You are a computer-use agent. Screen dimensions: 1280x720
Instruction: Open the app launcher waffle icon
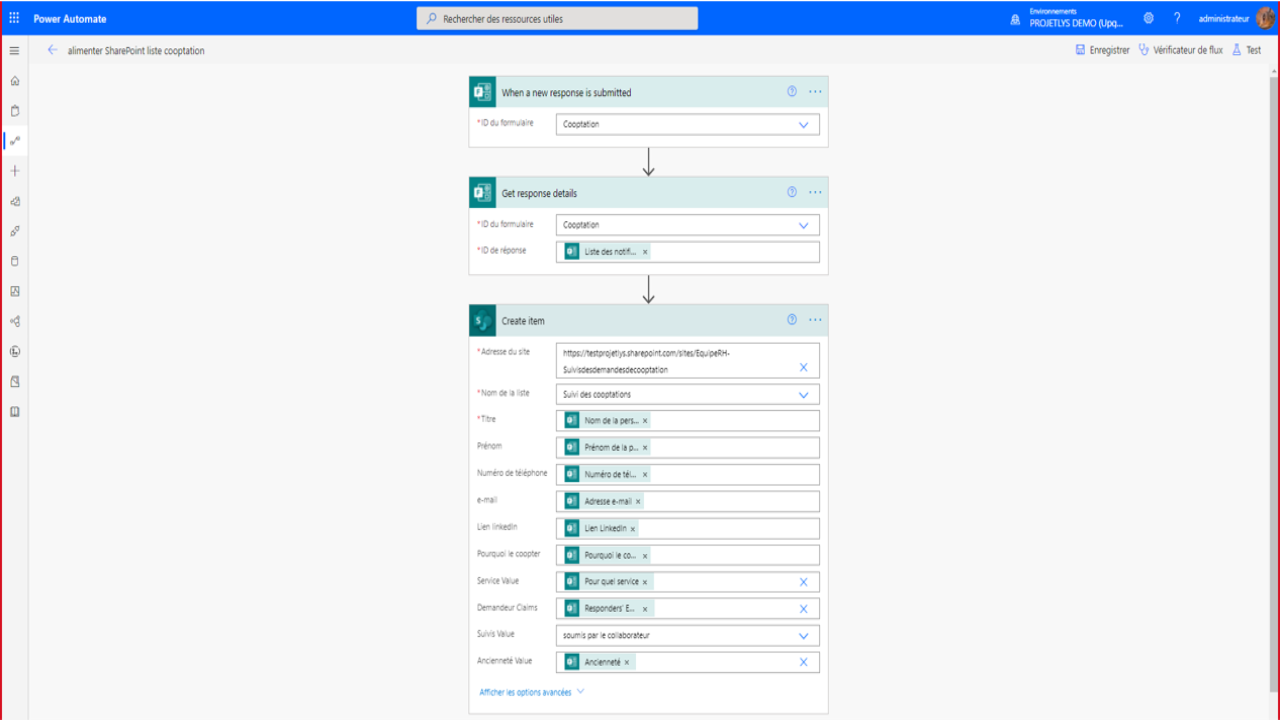point(14,18)
